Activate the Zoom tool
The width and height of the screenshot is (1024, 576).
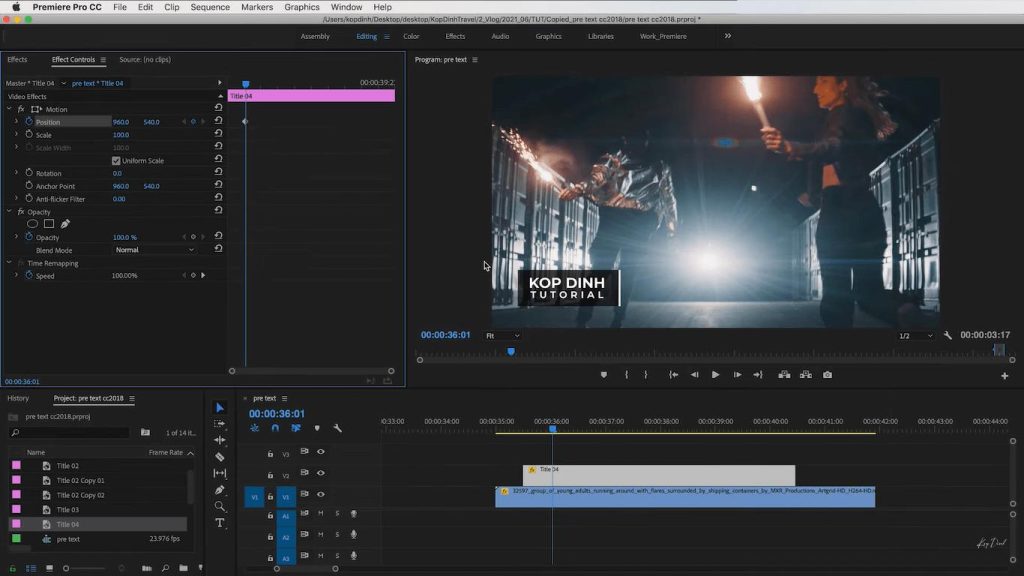tap(220, 506)
